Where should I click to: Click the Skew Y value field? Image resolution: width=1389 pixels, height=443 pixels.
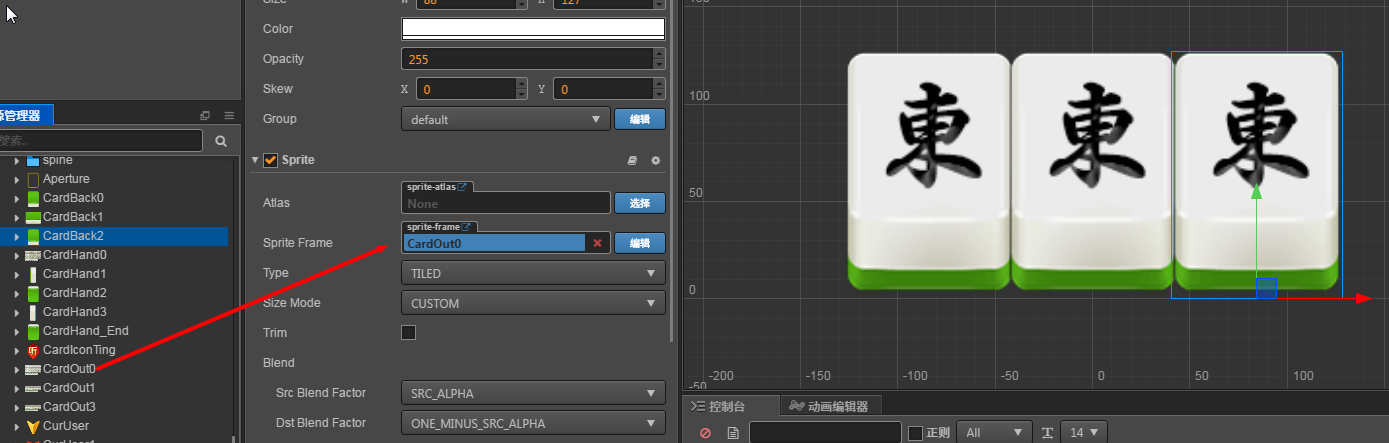pyautogui.click(x=603, y=89)
